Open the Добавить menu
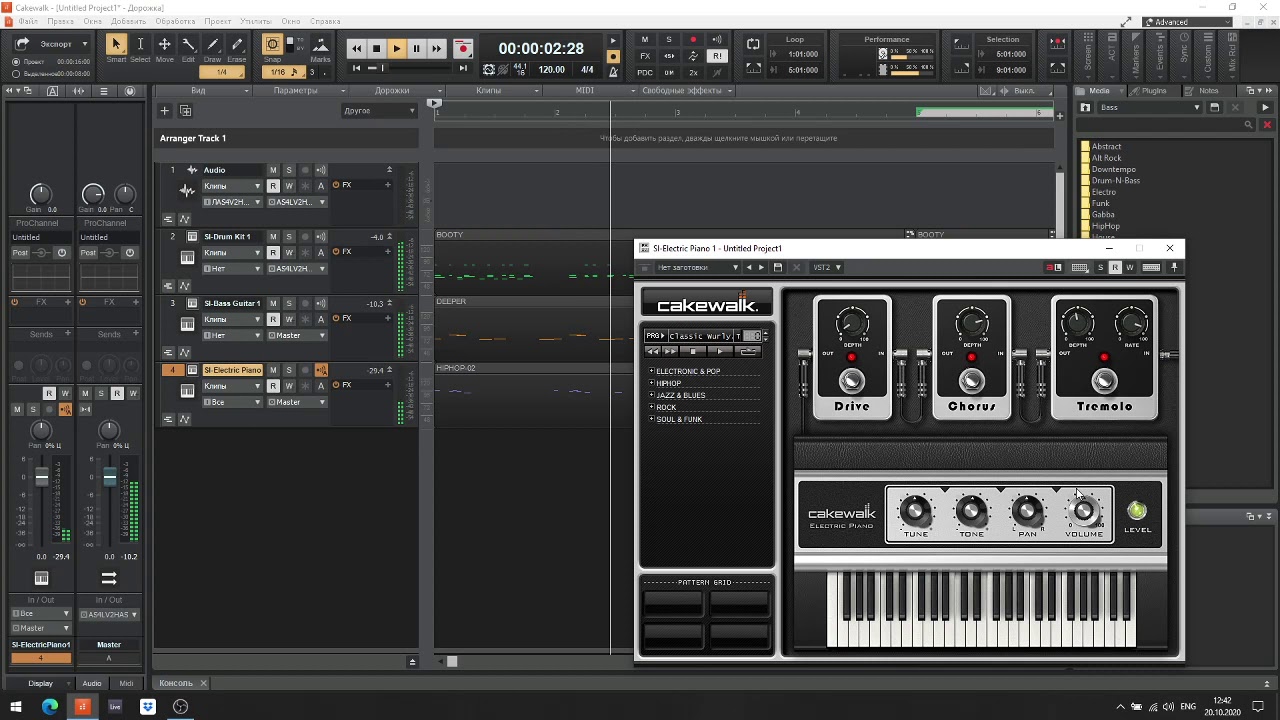1280x720 pixels. pyautogui.click(x=128, y=21)
